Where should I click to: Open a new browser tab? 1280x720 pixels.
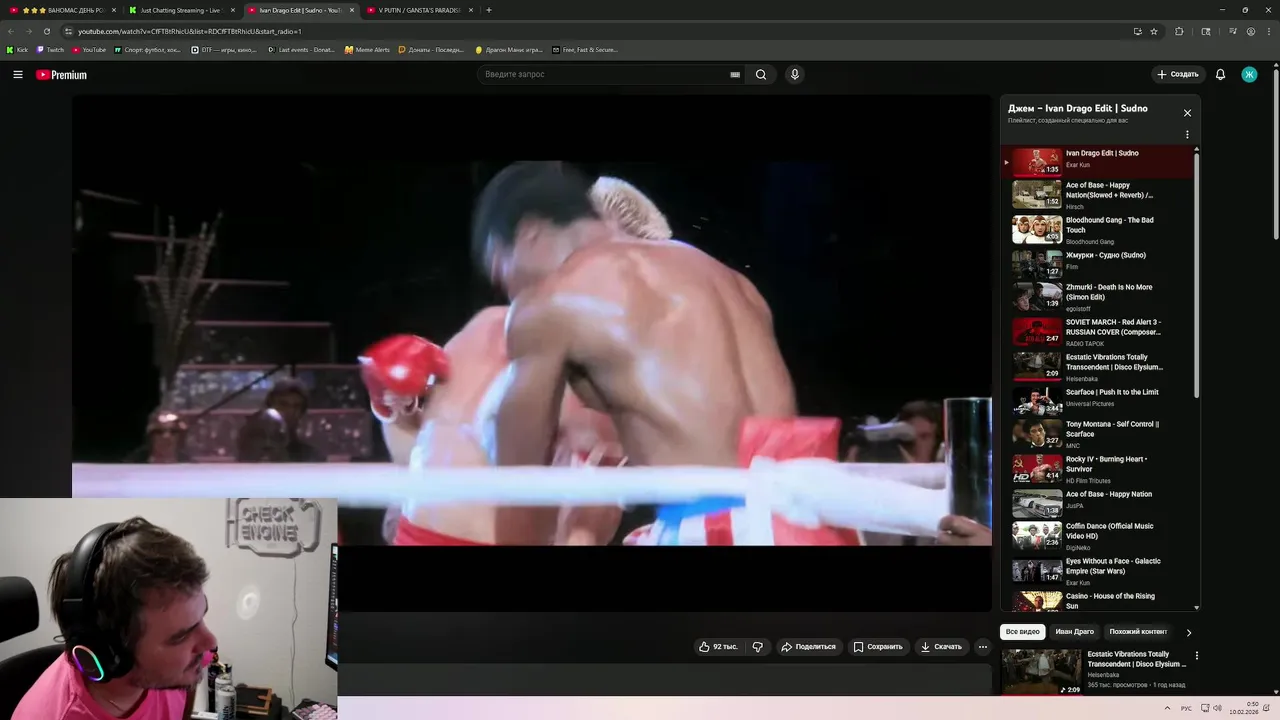(489, 10)
